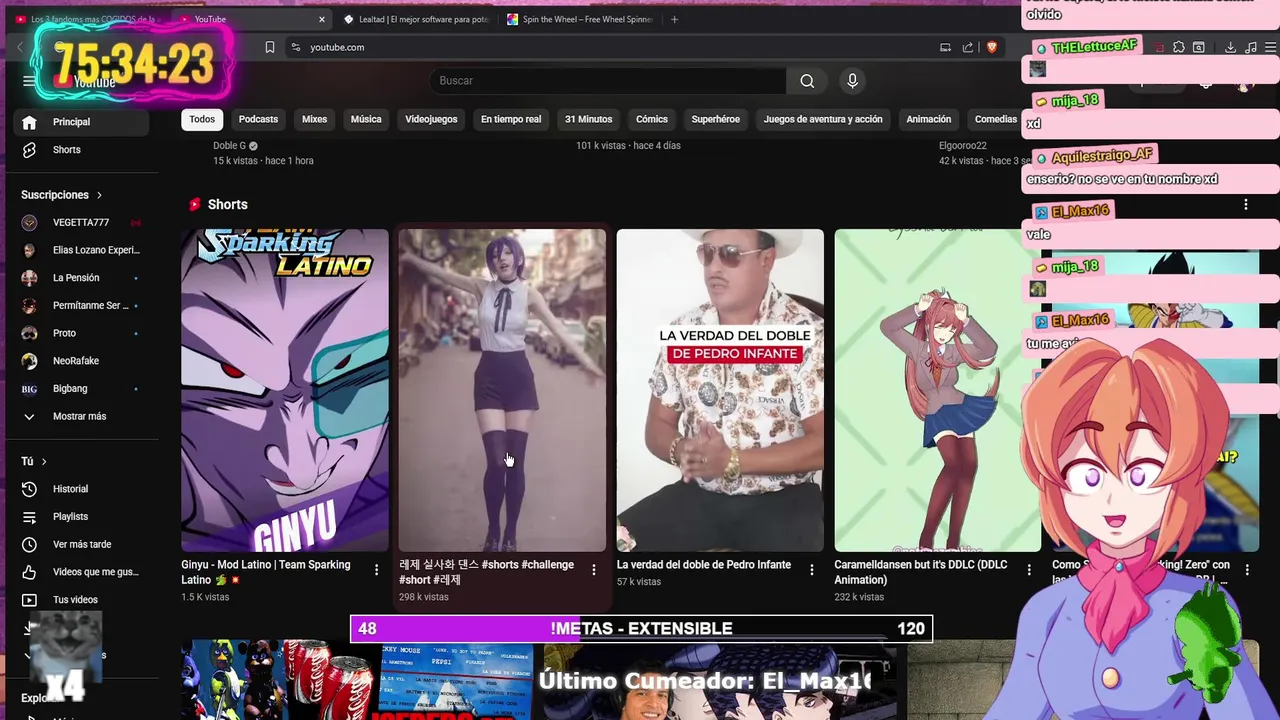Open Videos que me gustan

(82, 572)
